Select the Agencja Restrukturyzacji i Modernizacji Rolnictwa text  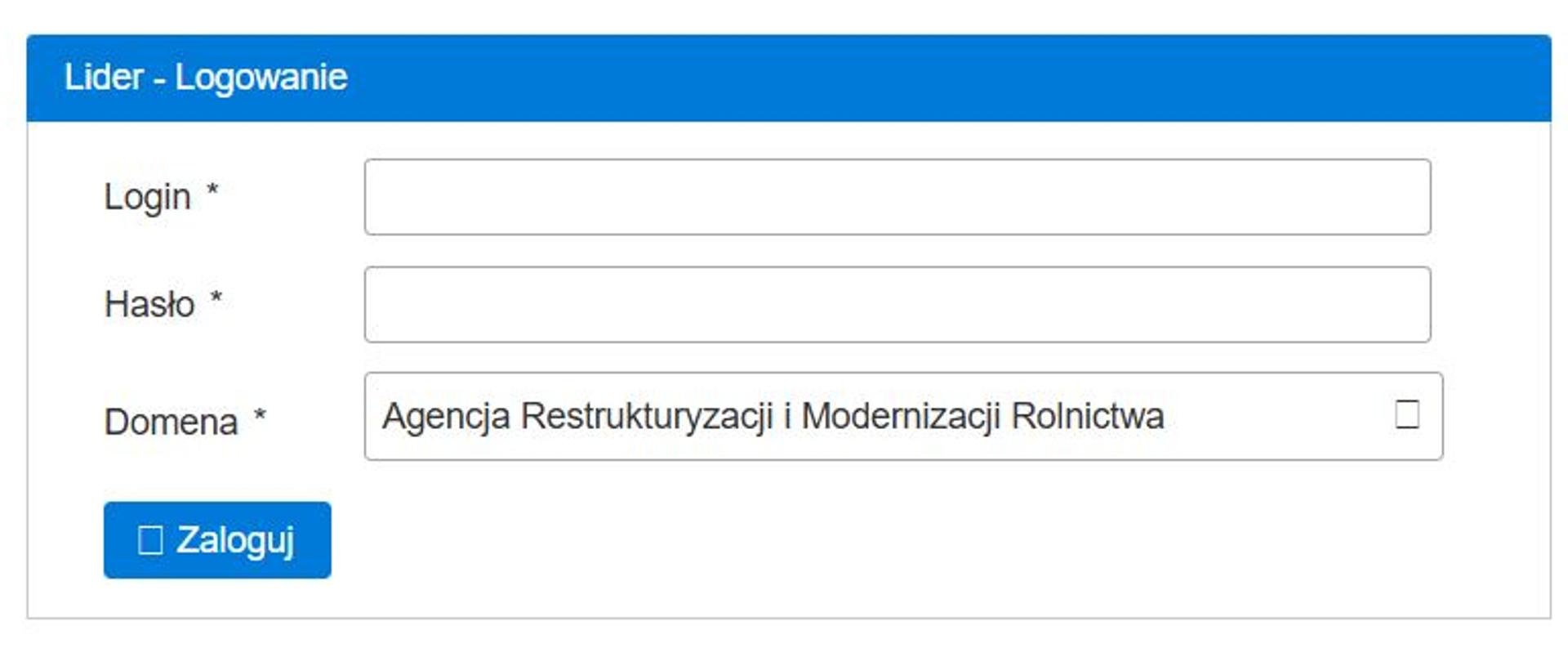[x=772, y=416]
